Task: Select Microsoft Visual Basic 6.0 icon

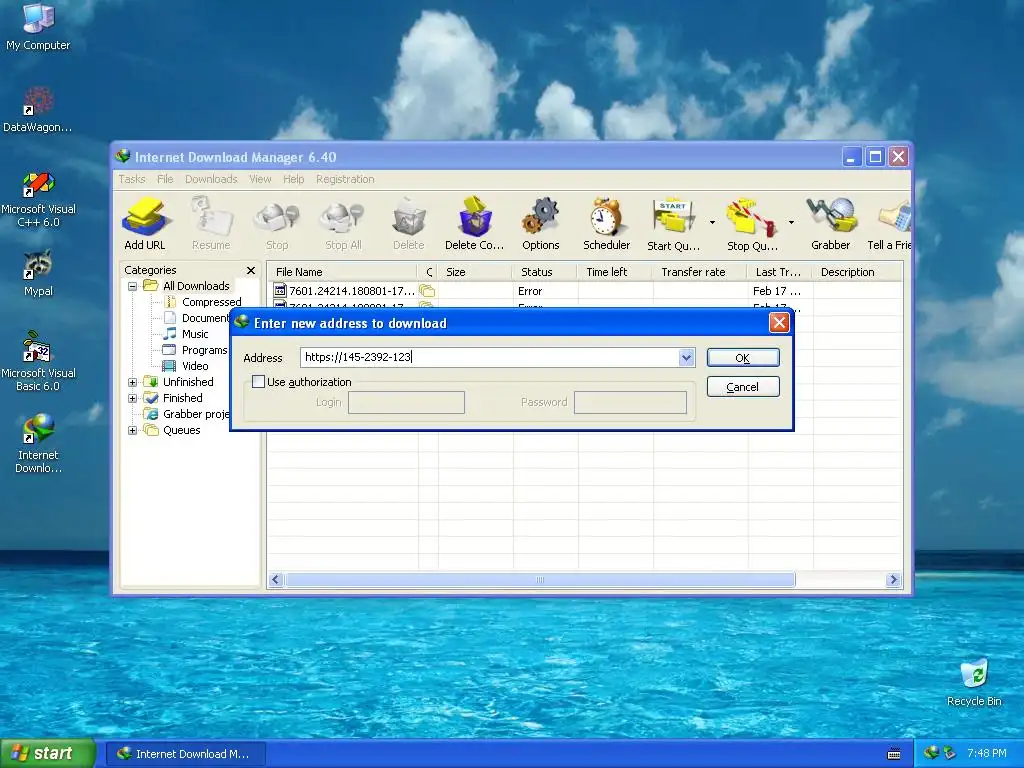Action: (38, 347)
